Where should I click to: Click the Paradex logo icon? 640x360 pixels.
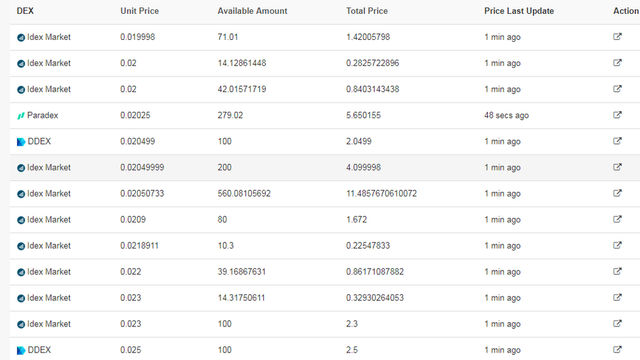[21, 116]
